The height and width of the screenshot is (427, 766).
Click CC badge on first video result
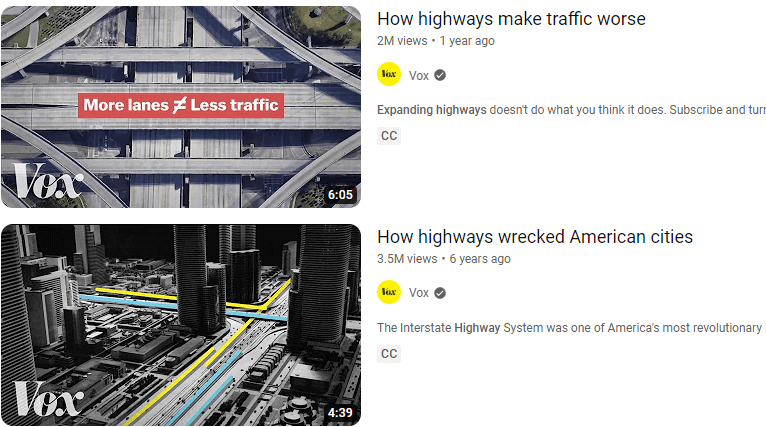(389, 135)
